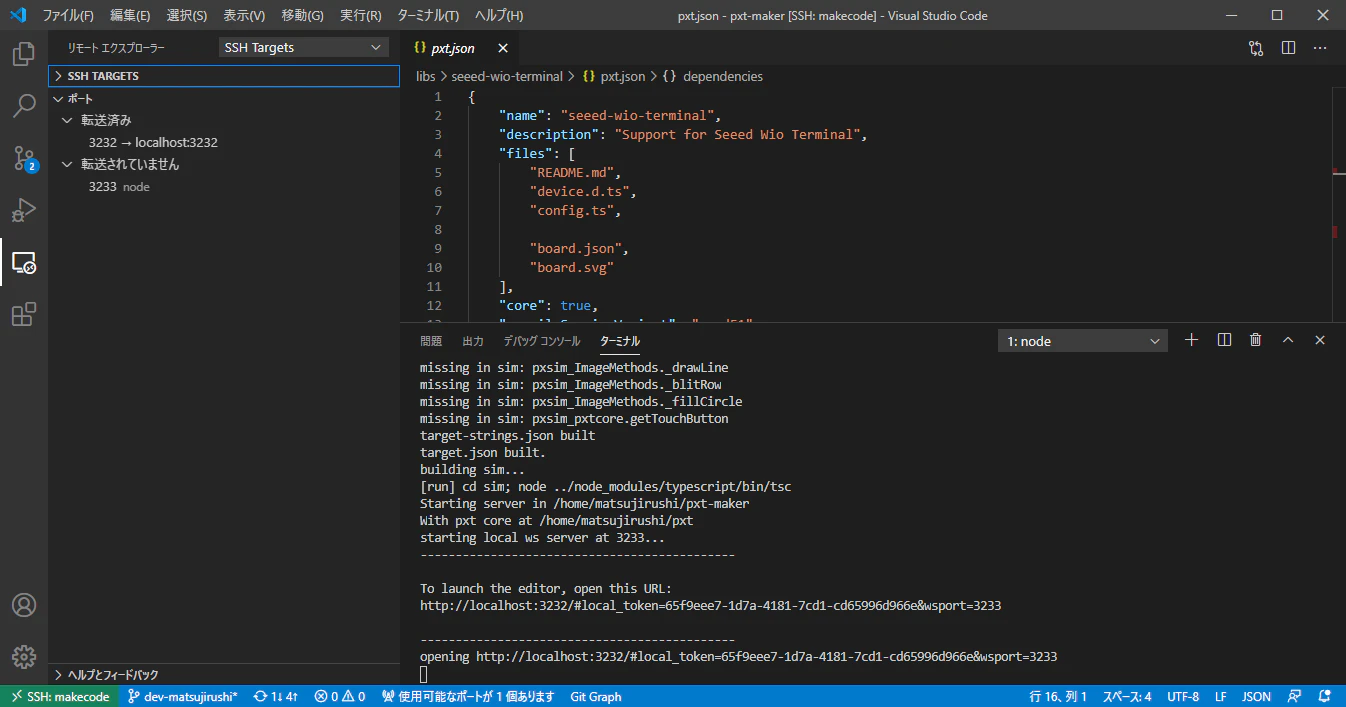The width and height of the screenshot is (1346, 707).
Task: Switch to the 出力 panel tab
Action: pos(473,341)
